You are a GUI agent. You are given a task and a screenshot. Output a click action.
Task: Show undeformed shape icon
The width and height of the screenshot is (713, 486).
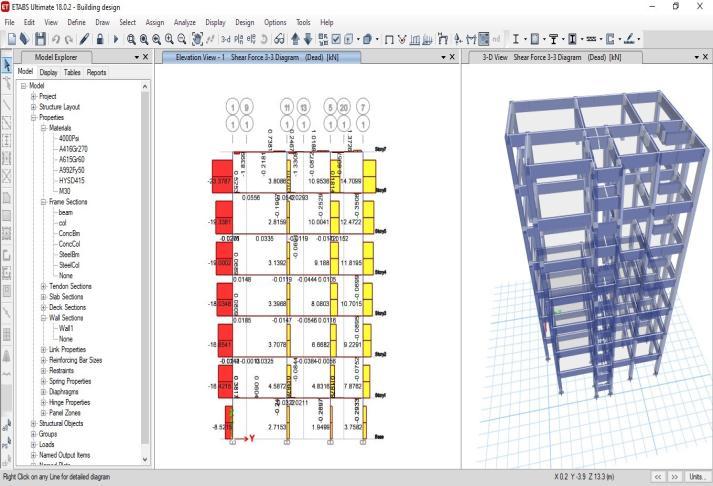[389, 40]
